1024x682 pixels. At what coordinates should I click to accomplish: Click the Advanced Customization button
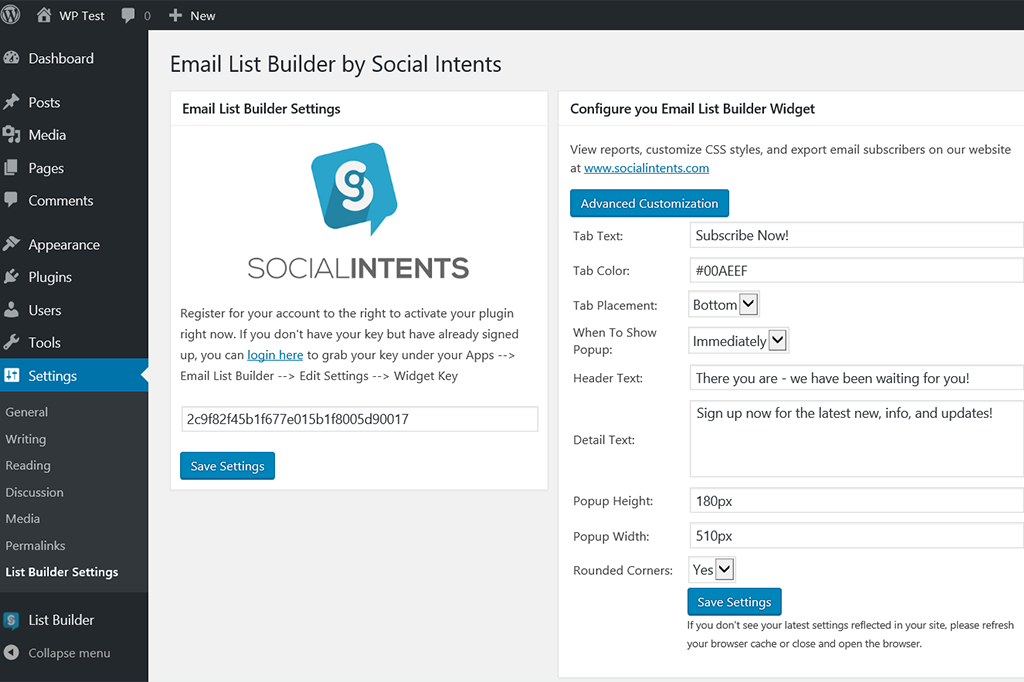[x=649, y=204]
